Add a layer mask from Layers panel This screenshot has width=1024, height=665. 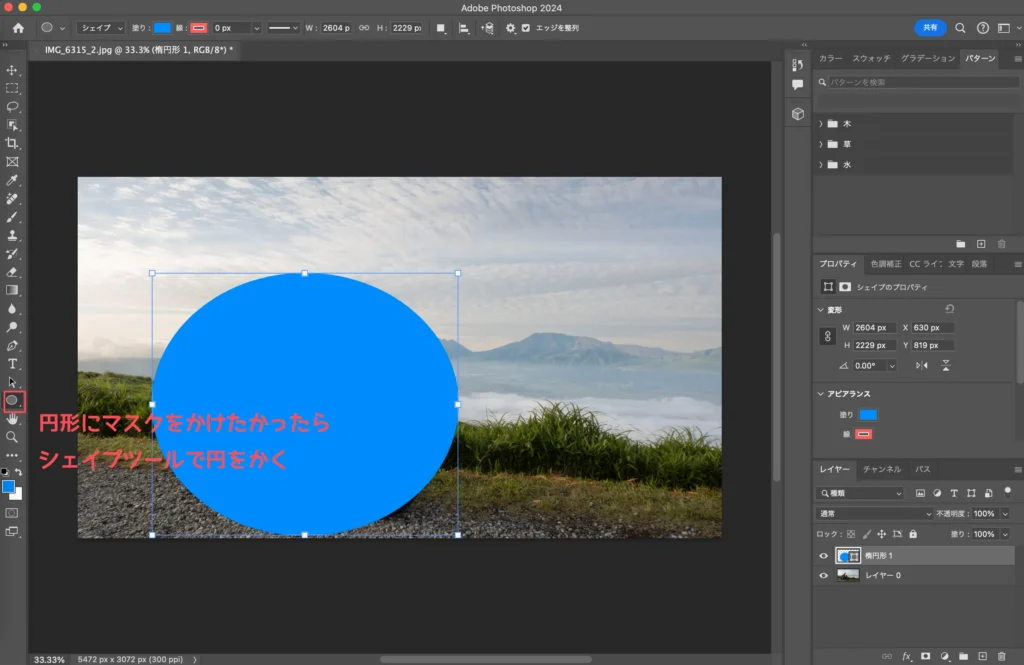(x=925, y=656)
